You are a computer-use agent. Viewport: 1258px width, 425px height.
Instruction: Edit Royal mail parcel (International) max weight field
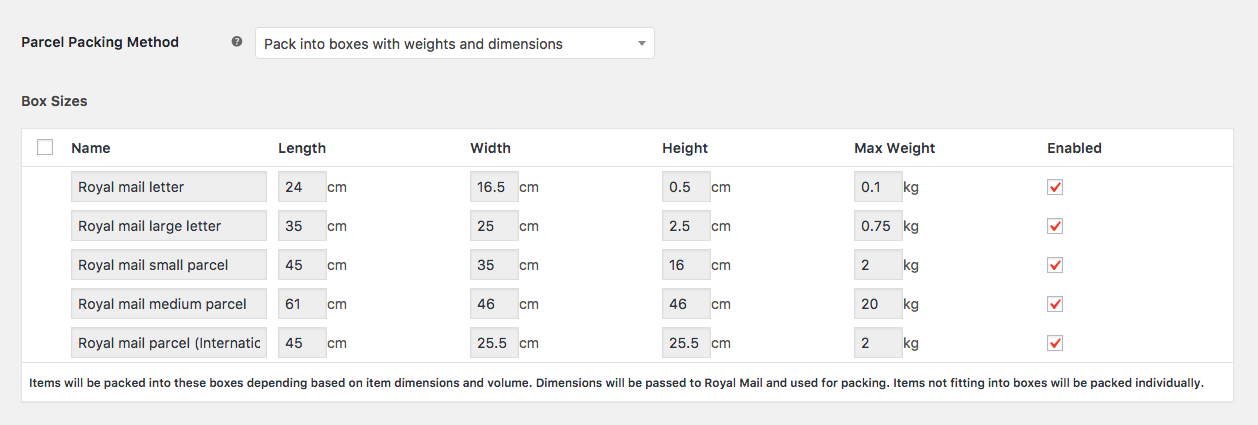pos(878,343)
